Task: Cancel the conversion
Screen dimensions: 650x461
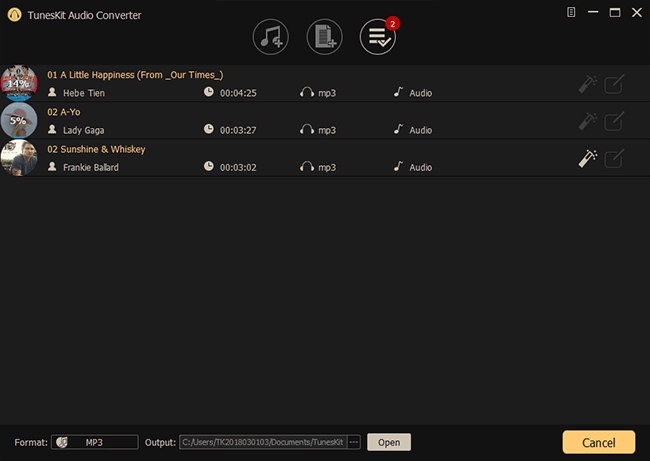Action: click(599, 442)
